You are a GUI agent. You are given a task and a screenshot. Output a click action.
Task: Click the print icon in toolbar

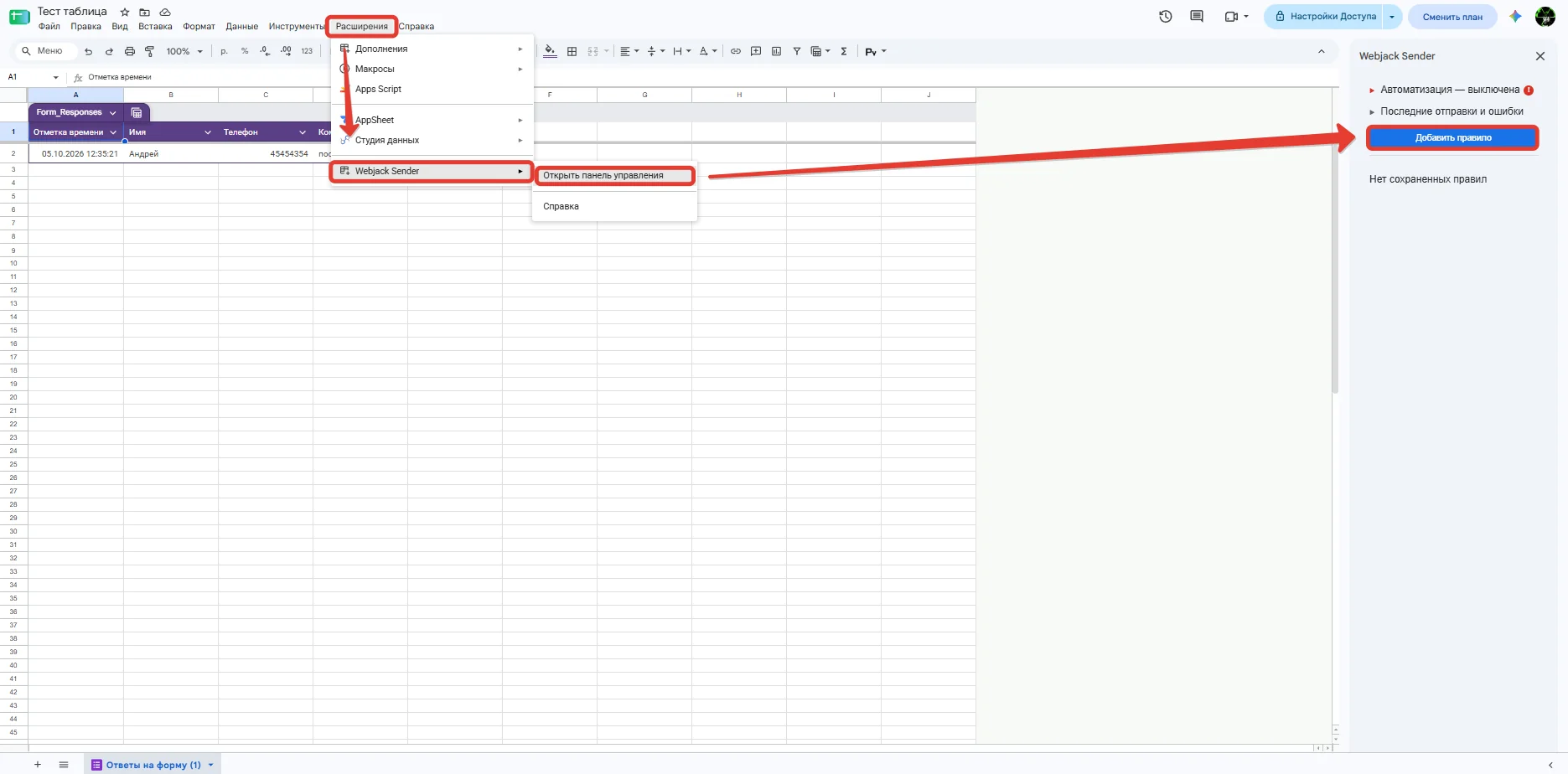(129, 52)
